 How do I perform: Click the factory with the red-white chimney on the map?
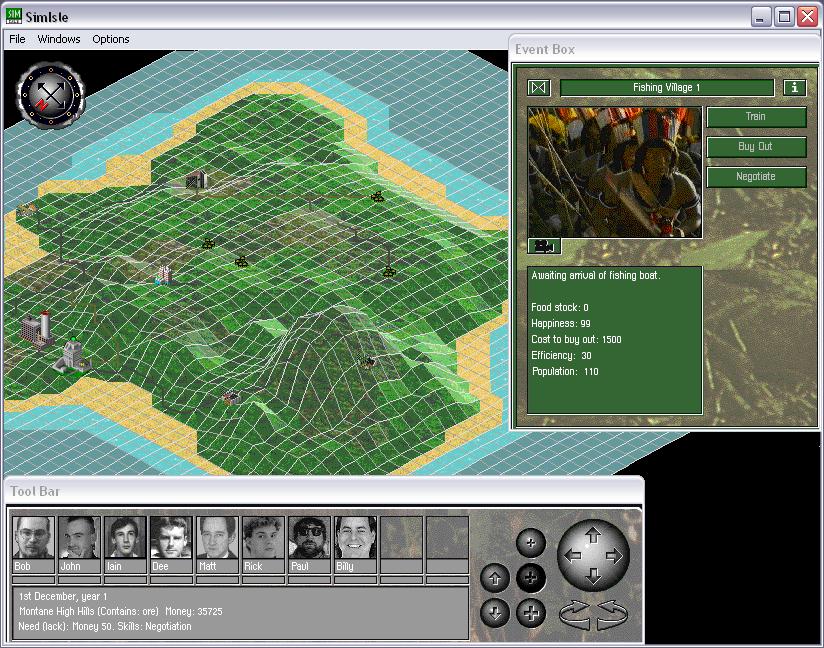pos(37,329)
